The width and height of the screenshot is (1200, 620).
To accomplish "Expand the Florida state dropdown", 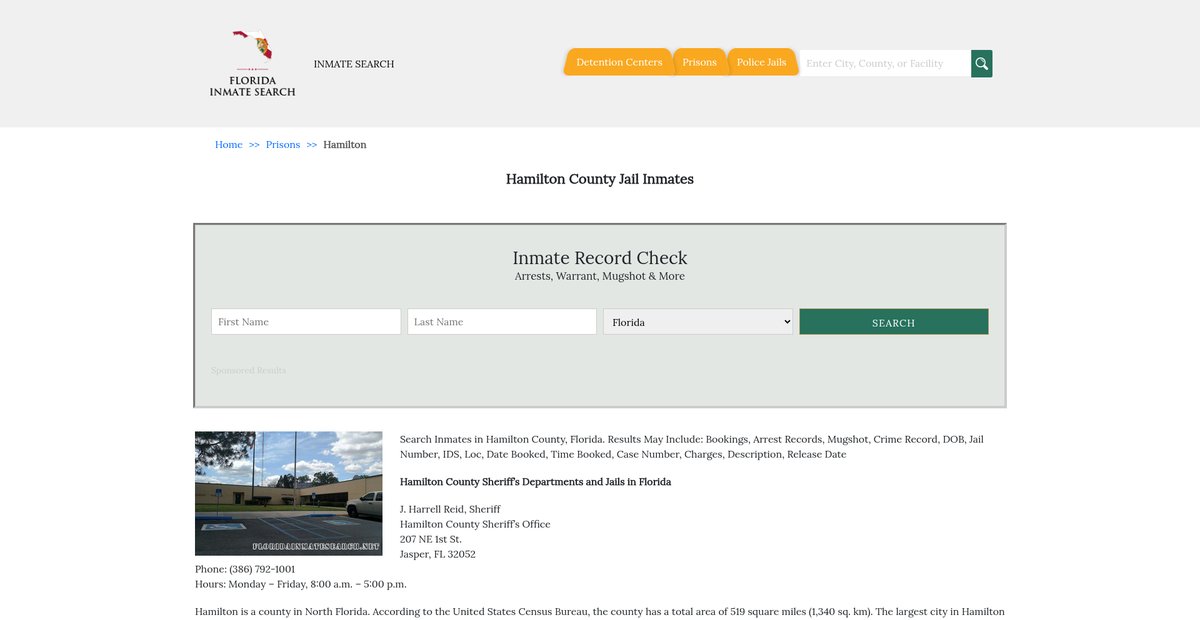I will [x=698, y=322].
